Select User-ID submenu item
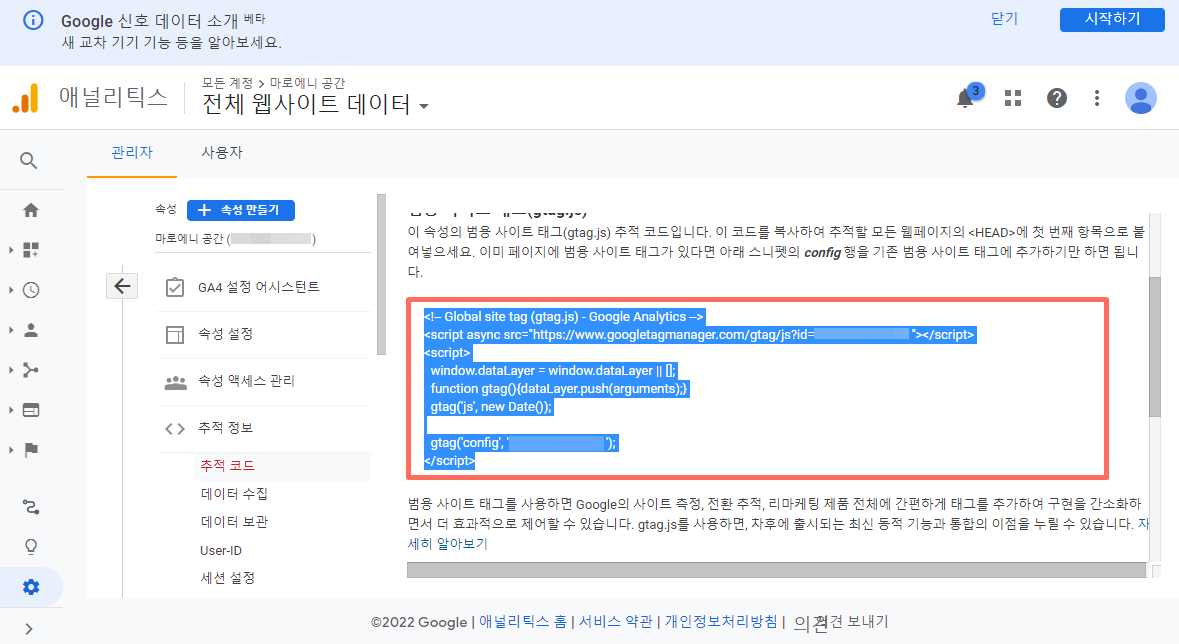1179x644 pixels. point(220,550)
